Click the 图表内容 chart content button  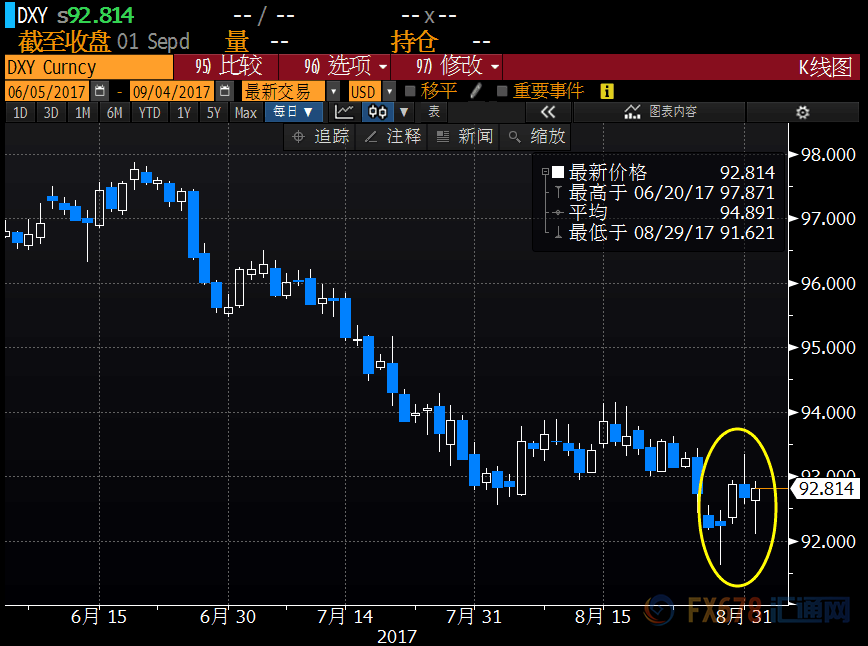point(662,112)
